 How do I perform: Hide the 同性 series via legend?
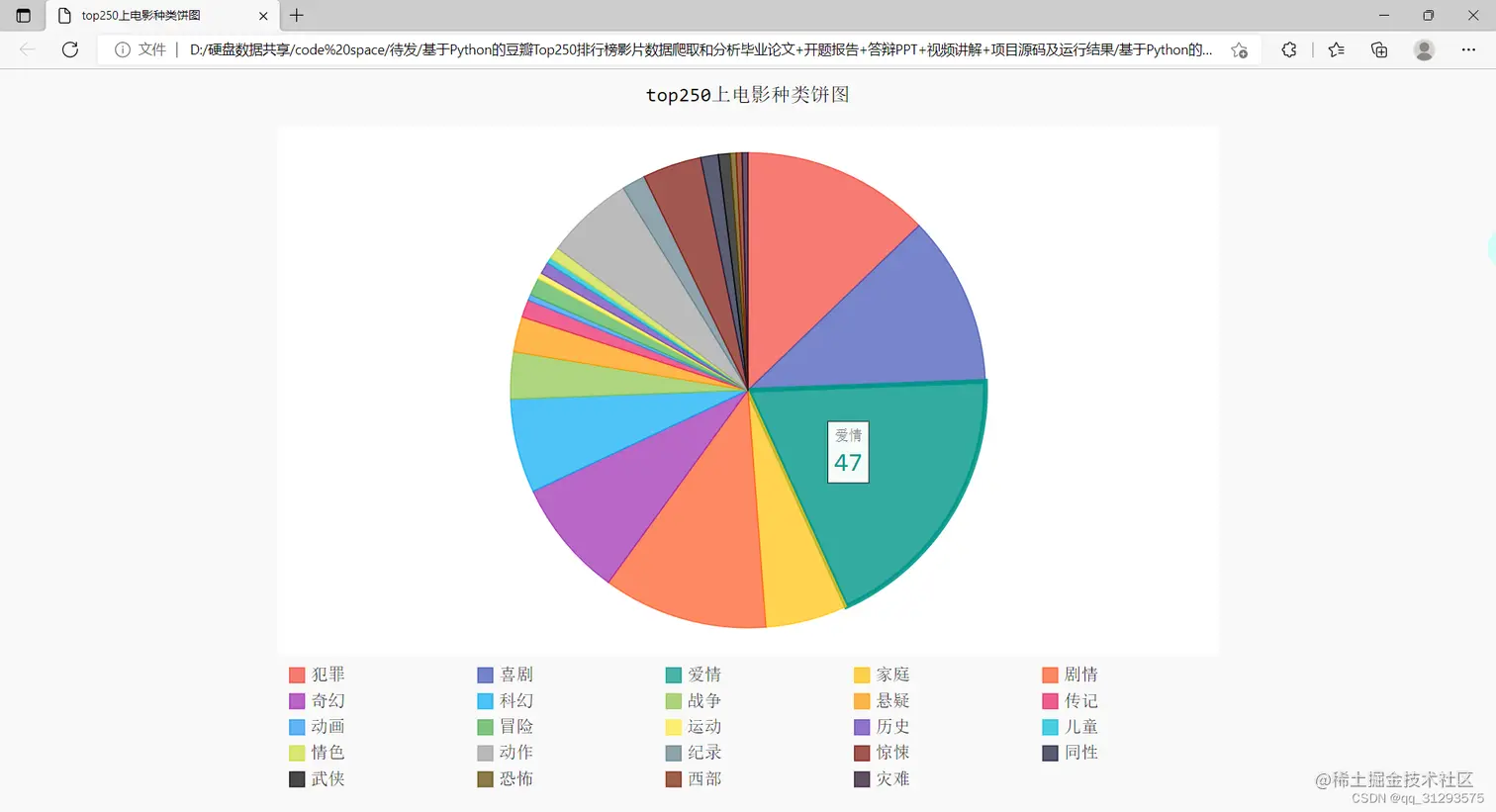[1071, 753]
